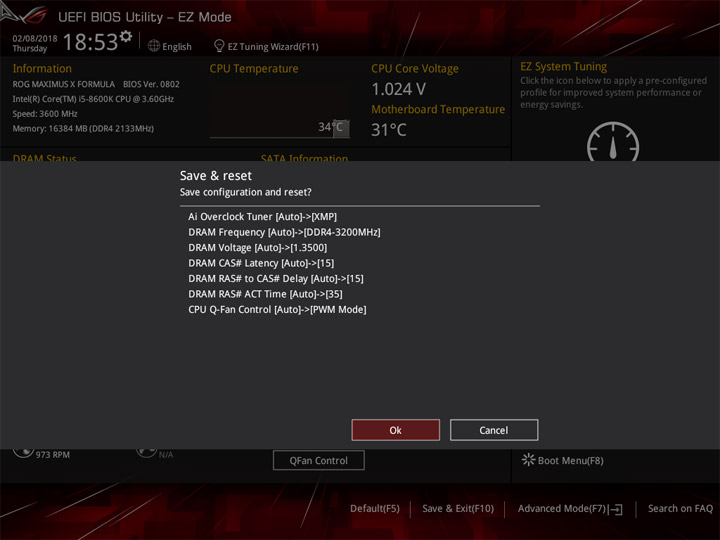
Task: Click ROG MAXIMUS X FORMULA model text
Action: [x=63, y=84]
